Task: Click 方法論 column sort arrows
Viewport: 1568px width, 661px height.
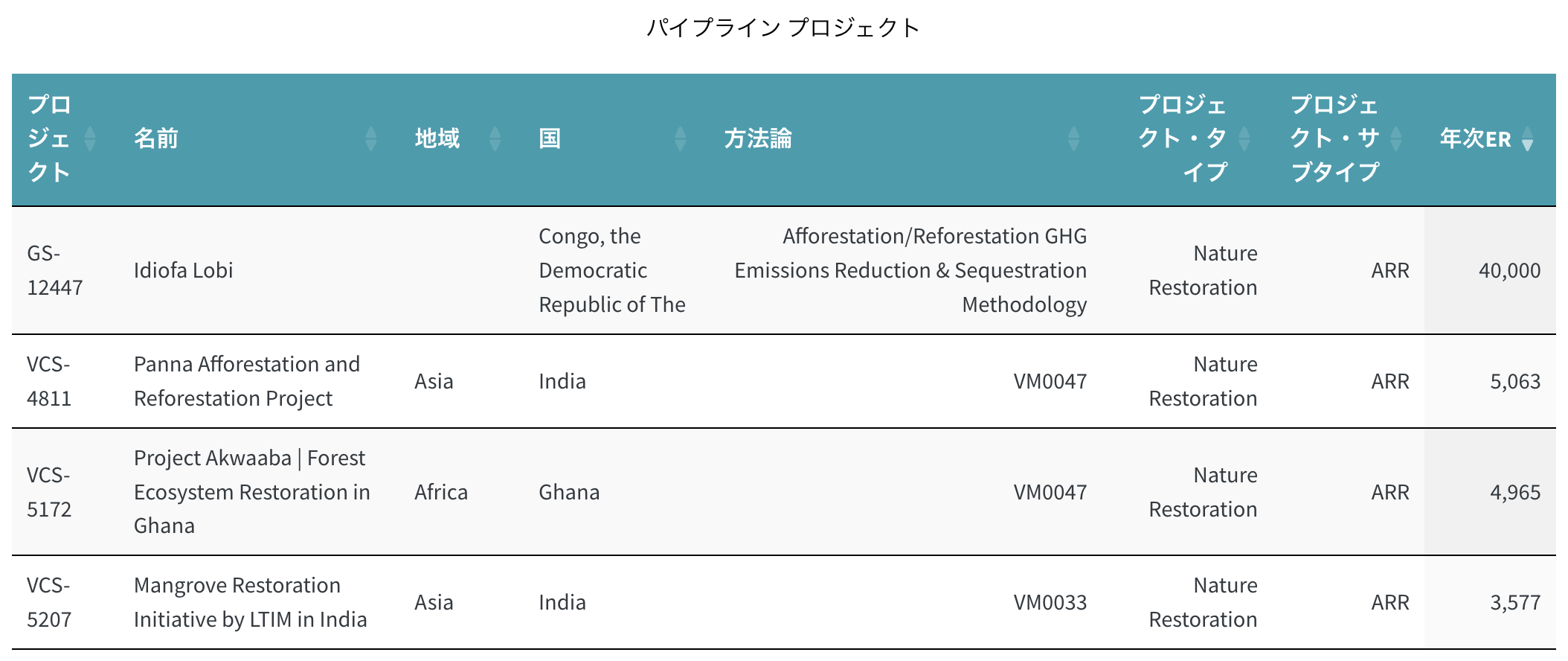Action: point(1073,138)
